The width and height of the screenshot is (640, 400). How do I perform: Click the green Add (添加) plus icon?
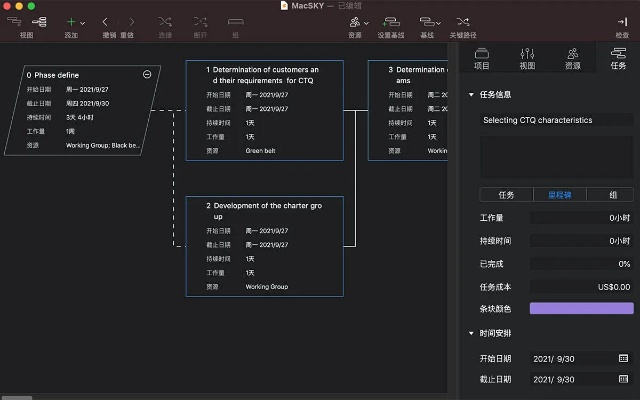pyautogui.click(x=70, y=21)
